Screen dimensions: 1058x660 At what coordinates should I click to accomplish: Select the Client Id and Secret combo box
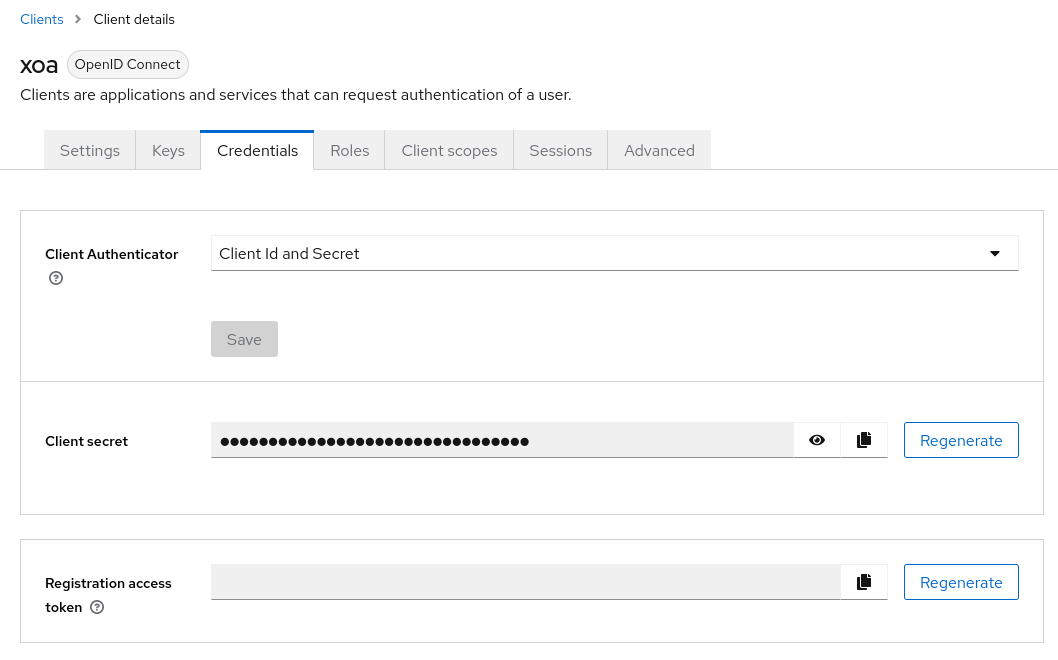pos(615,253)
